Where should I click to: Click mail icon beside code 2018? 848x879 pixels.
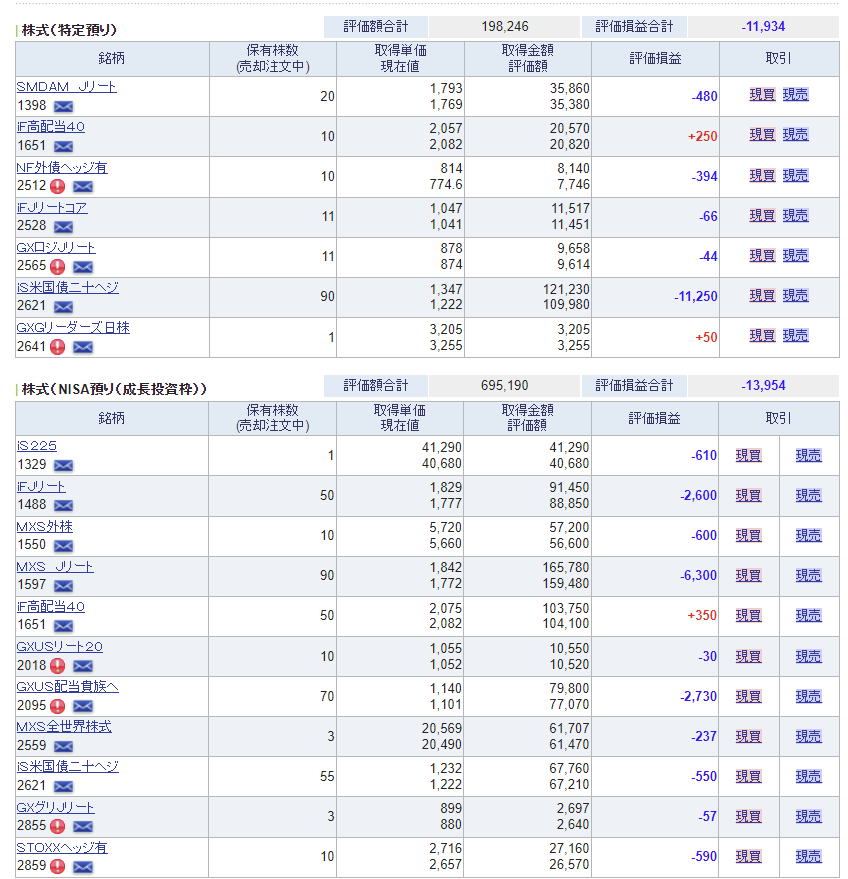(82, 665)
